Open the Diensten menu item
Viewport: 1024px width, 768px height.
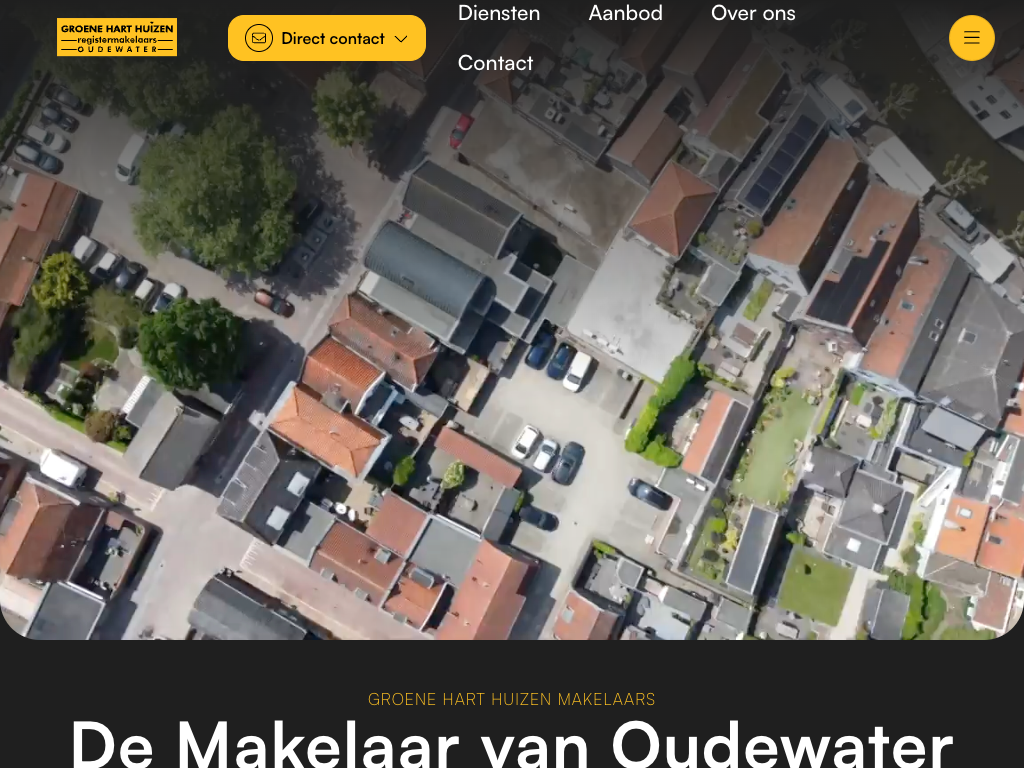499,13
